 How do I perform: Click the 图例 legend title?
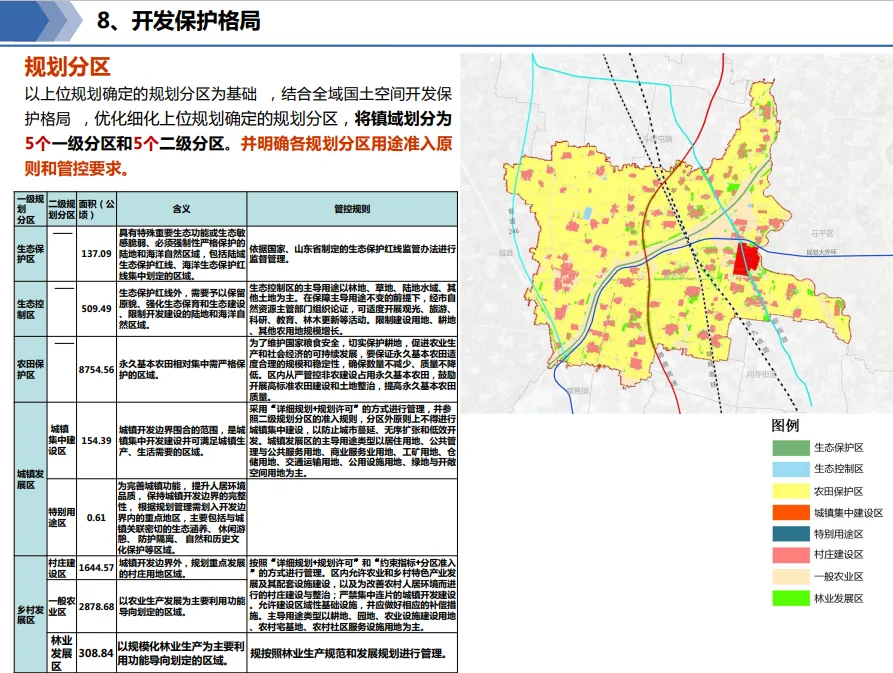(x=785, y=424)
